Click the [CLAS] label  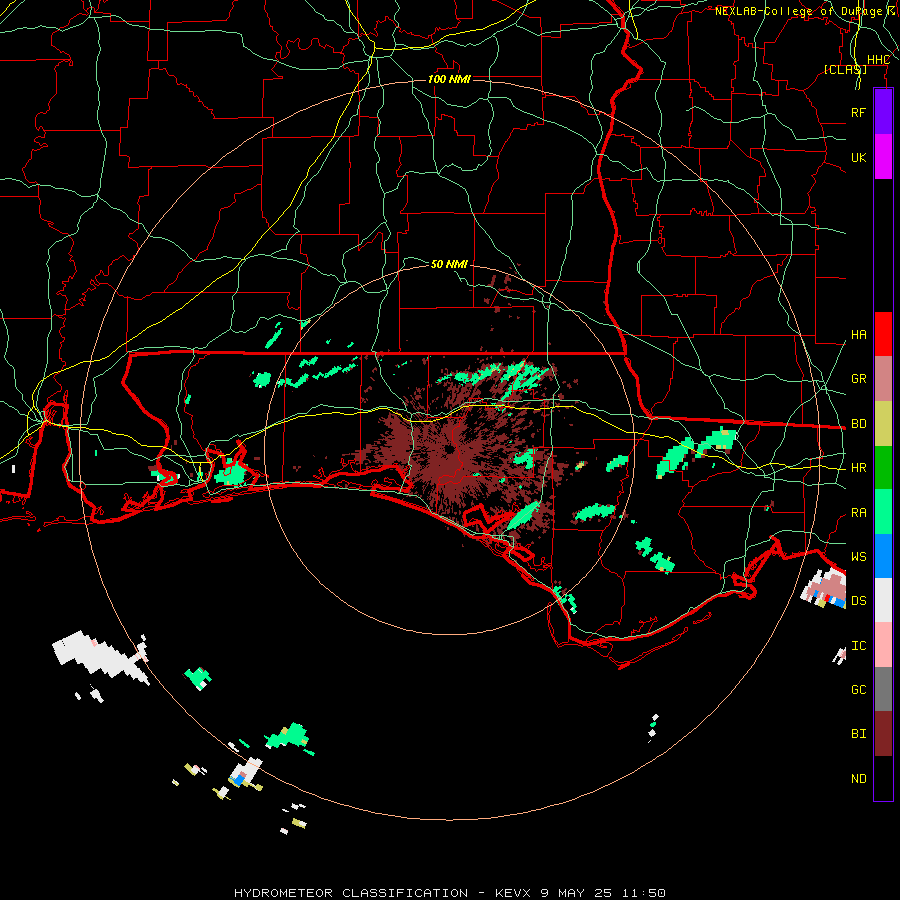845,69
